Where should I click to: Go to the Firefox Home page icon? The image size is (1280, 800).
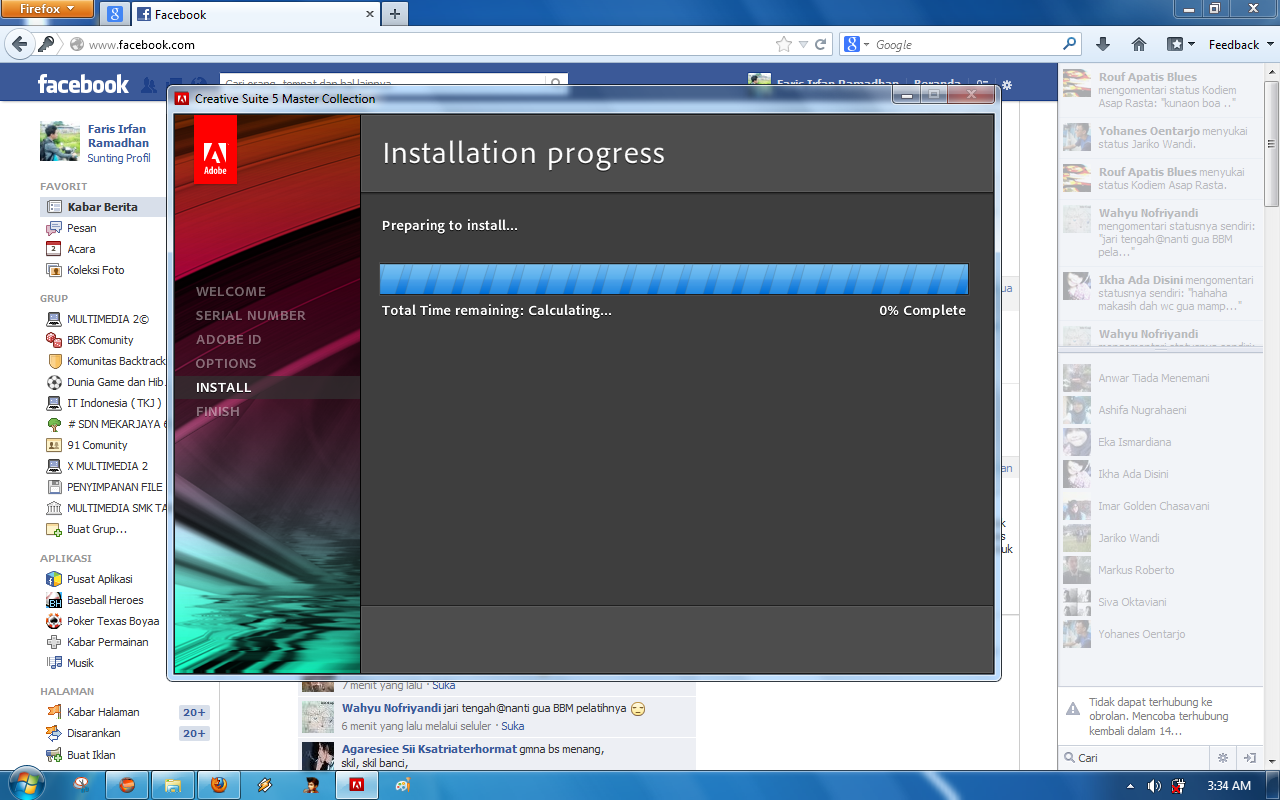tap(1138, 44)
